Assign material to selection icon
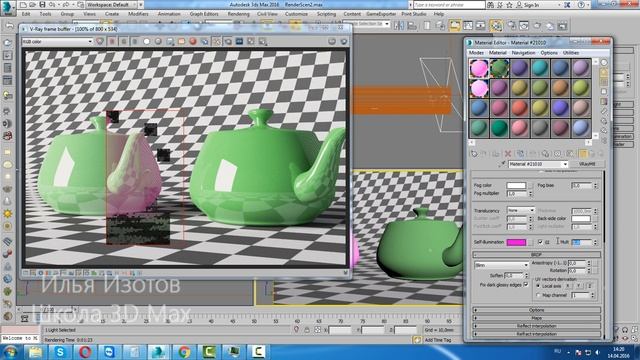This screenshot has width=640, height=360. [x=496, y=154]
